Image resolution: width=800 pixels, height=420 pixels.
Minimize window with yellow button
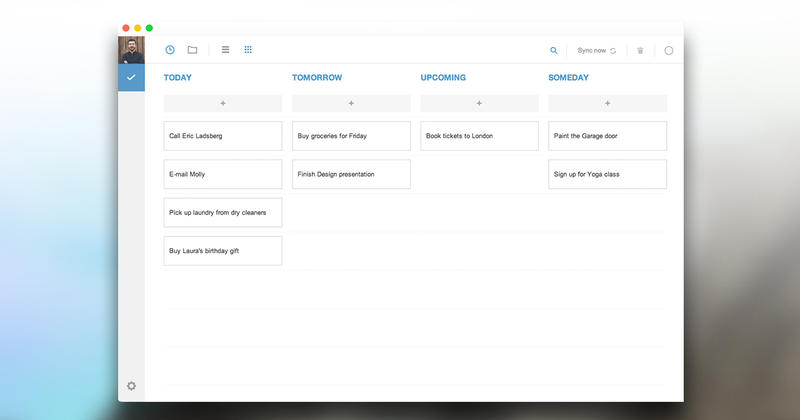138,28
